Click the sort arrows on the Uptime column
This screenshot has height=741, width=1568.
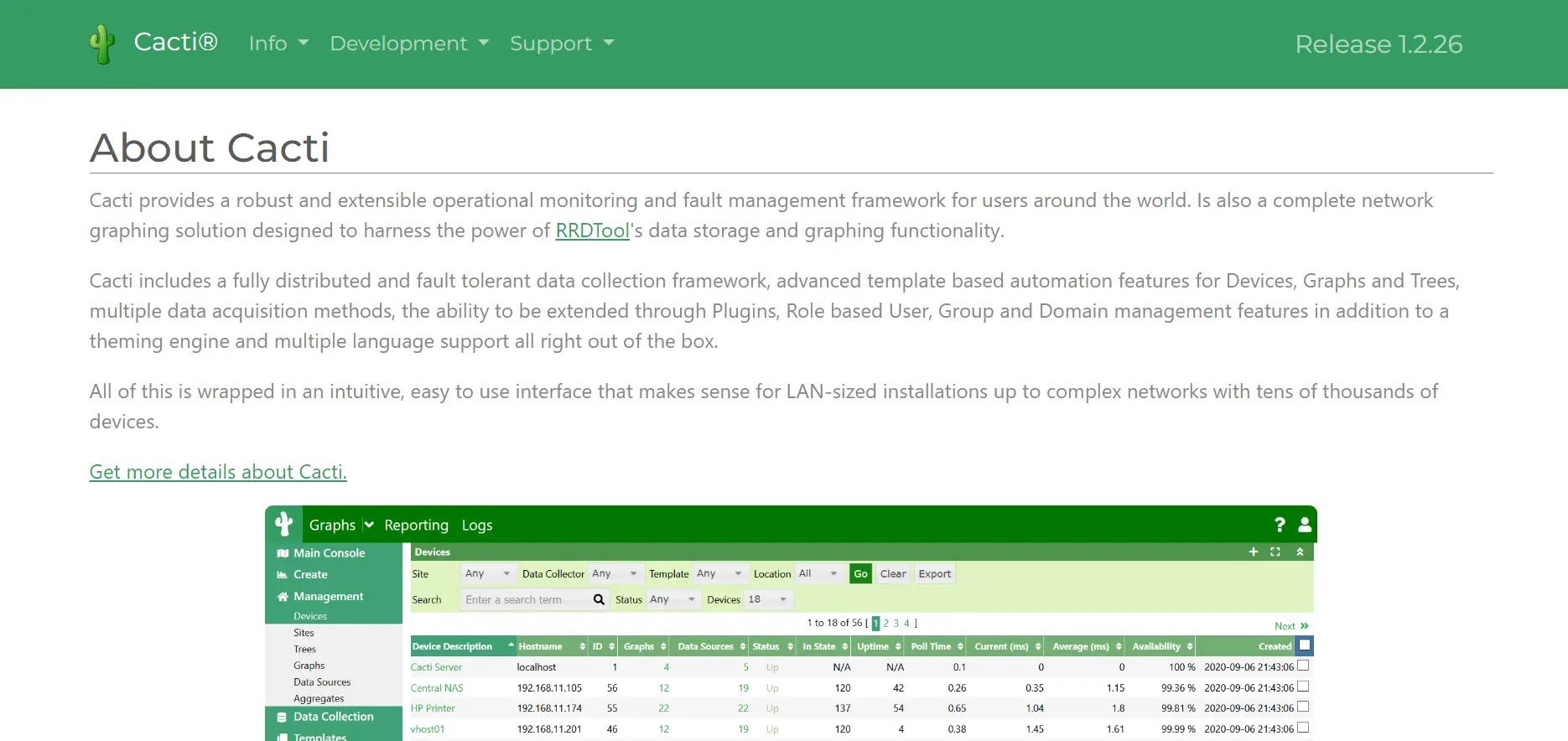(898, 646)
